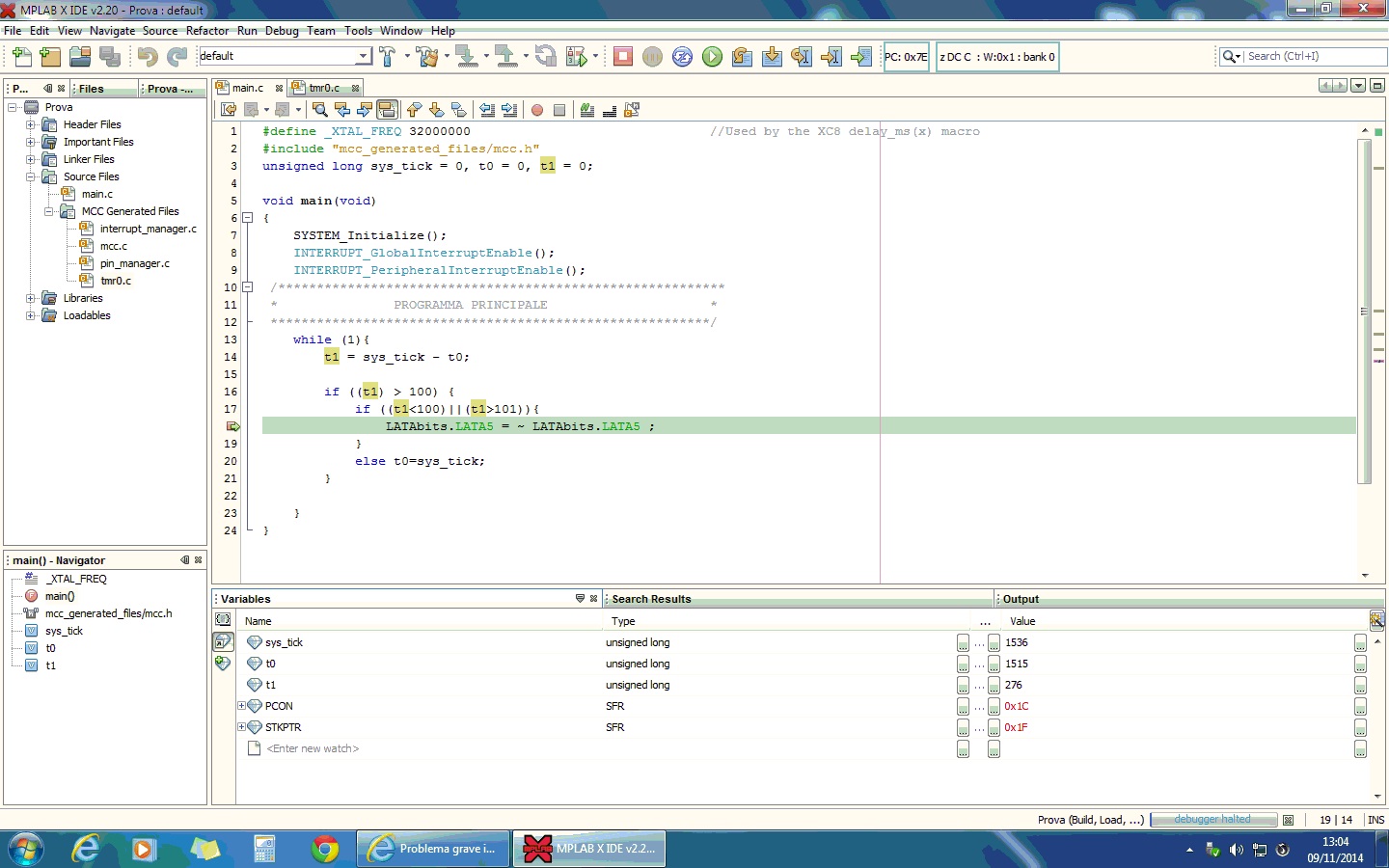Viewport: 1389px width, 868px height.
Task: Expand the PCON watch entry
Action: click(x=242, y=706)
